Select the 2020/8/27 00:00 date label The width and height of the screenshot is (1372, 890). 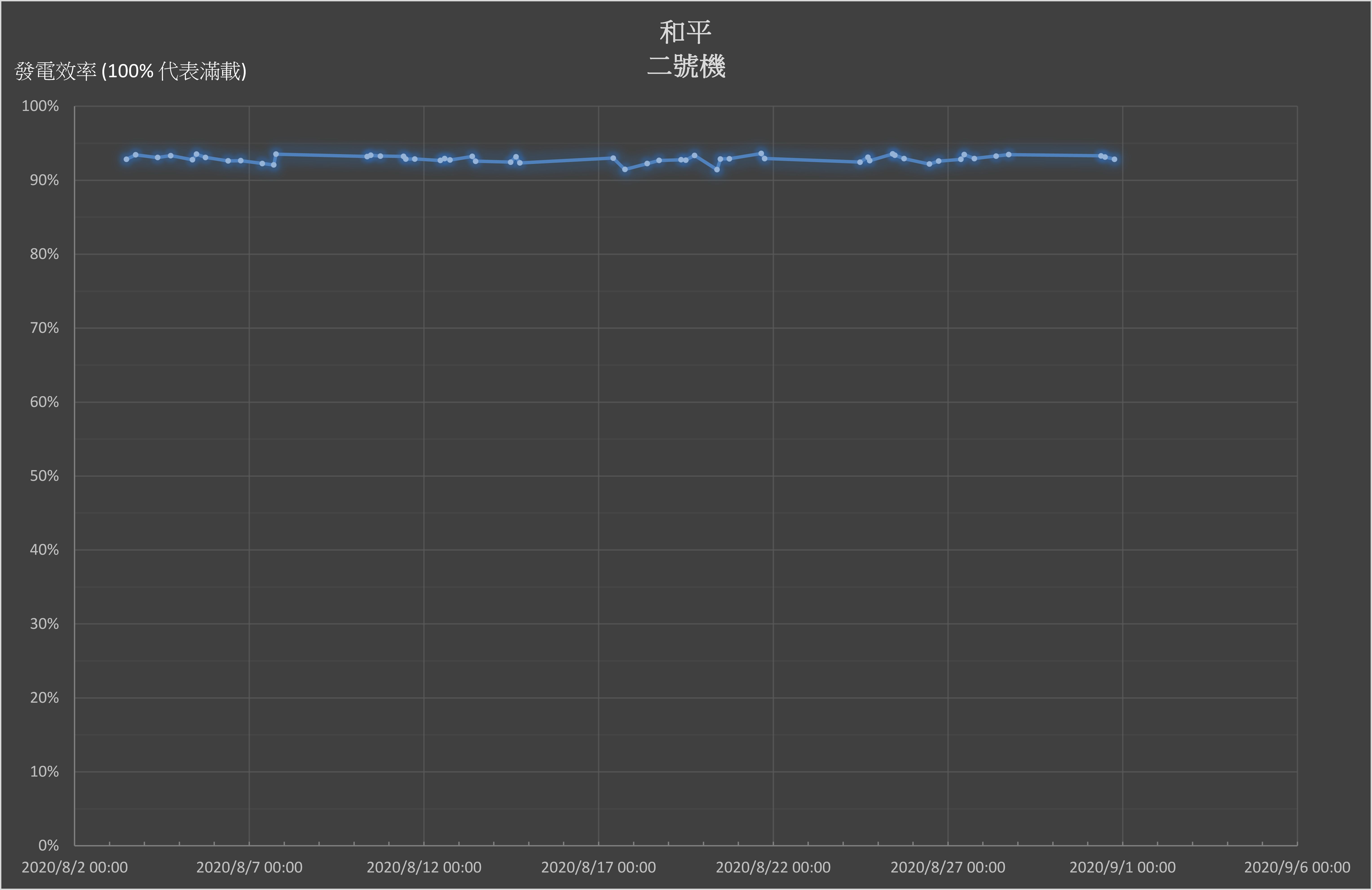pos(948,868)
